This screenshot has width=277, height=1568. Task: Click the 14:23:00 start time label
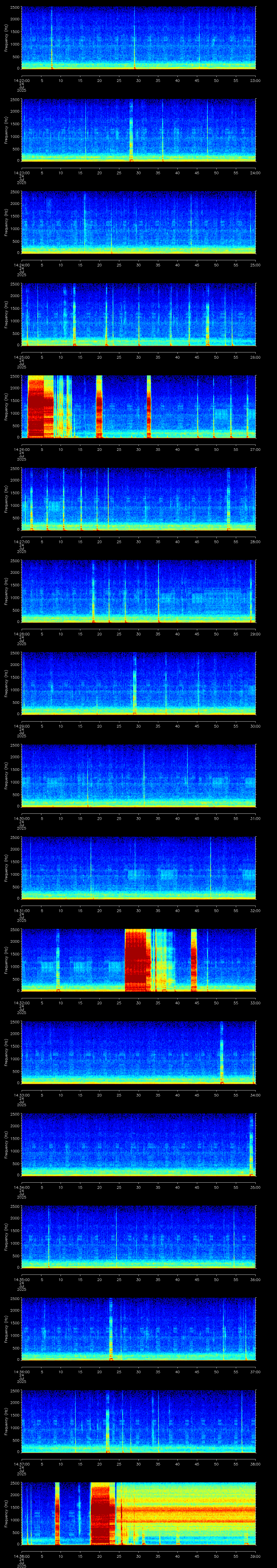[x=21, y=173]
